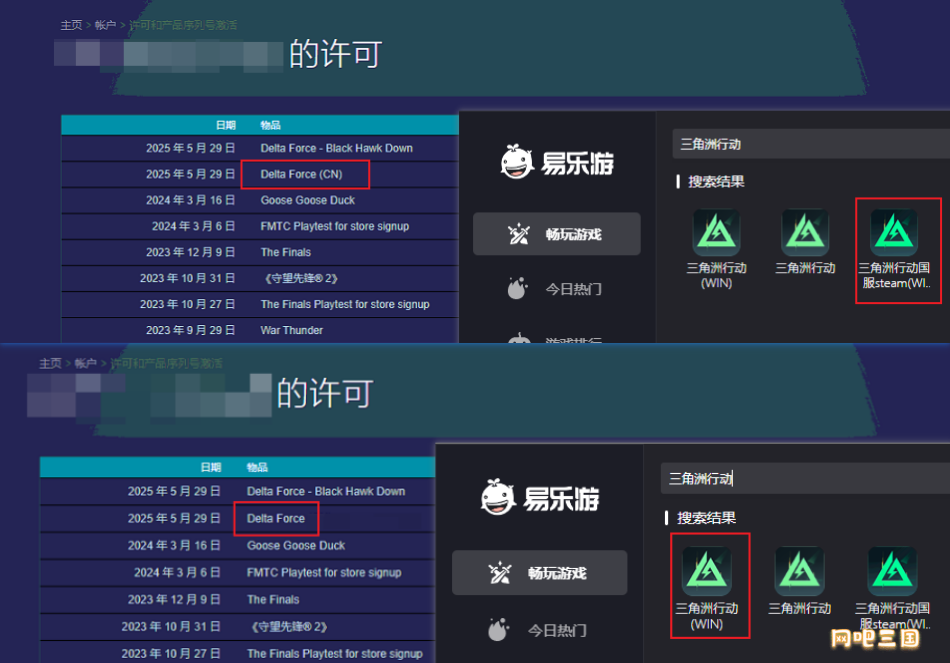The width and height of the screenshot is (950, 663).
Task: Select plain Delta Force entry in lower table
Action: (276, 518)
